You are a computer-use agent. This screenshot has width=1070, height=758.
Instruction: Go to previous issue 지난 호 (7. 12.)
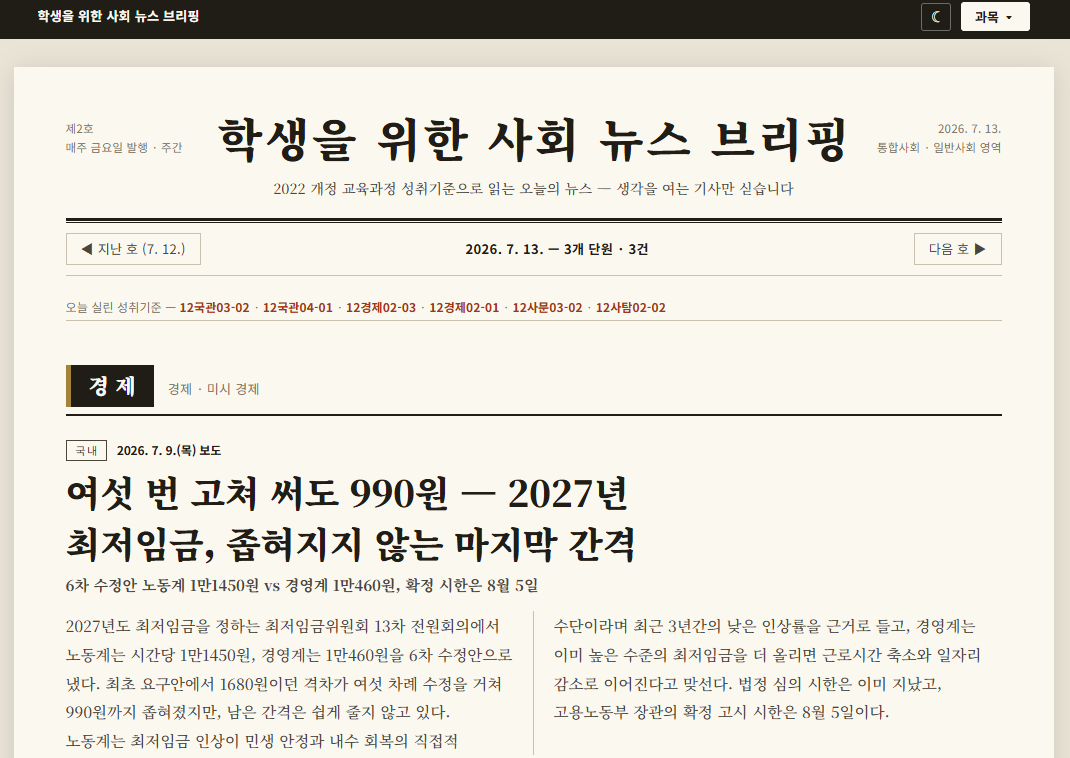pyautogui.click(x=133, y=249)
